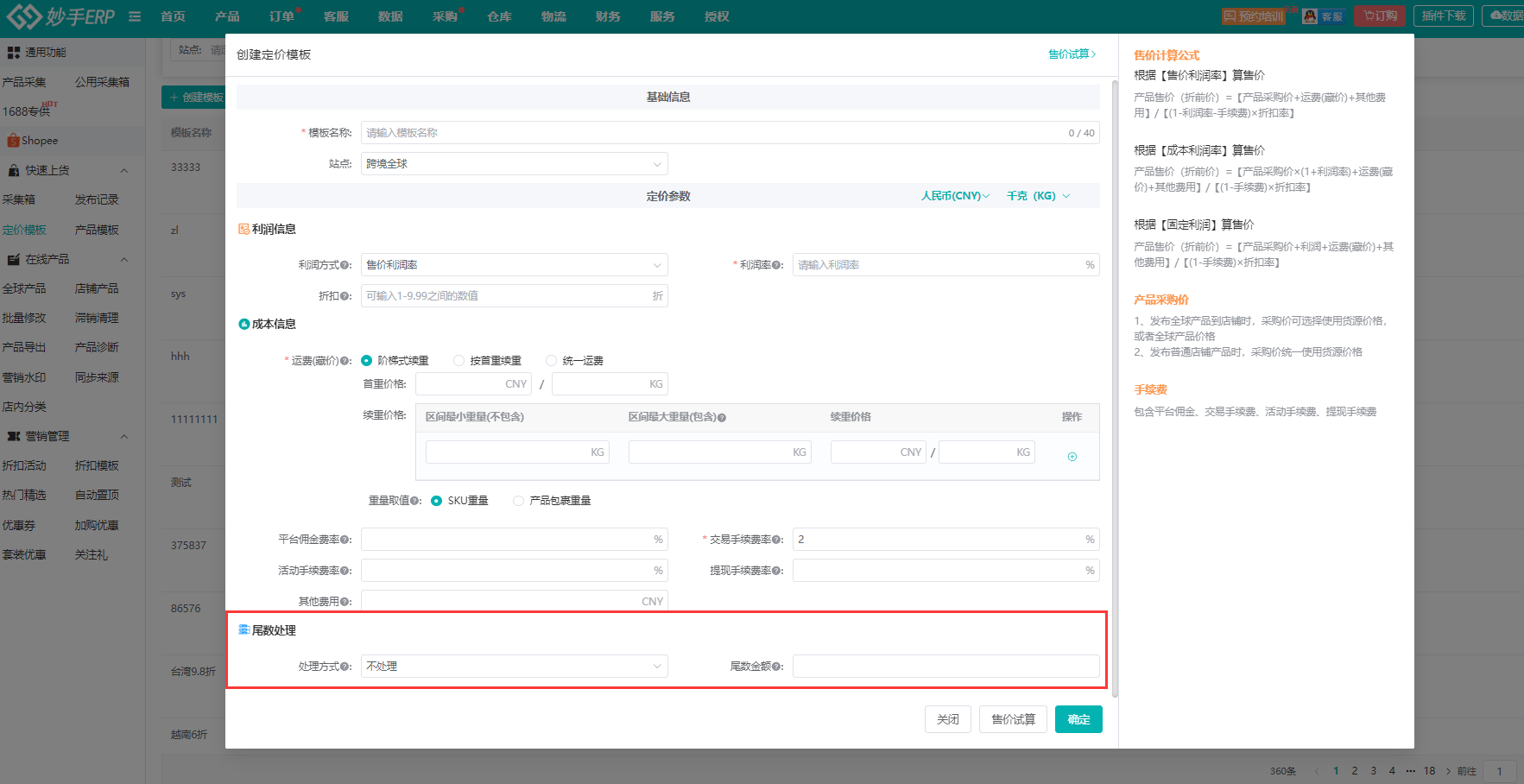Click the help icon next to 区间最大重量(包含)
This screenshot has width=1524, height=784.
722,418
